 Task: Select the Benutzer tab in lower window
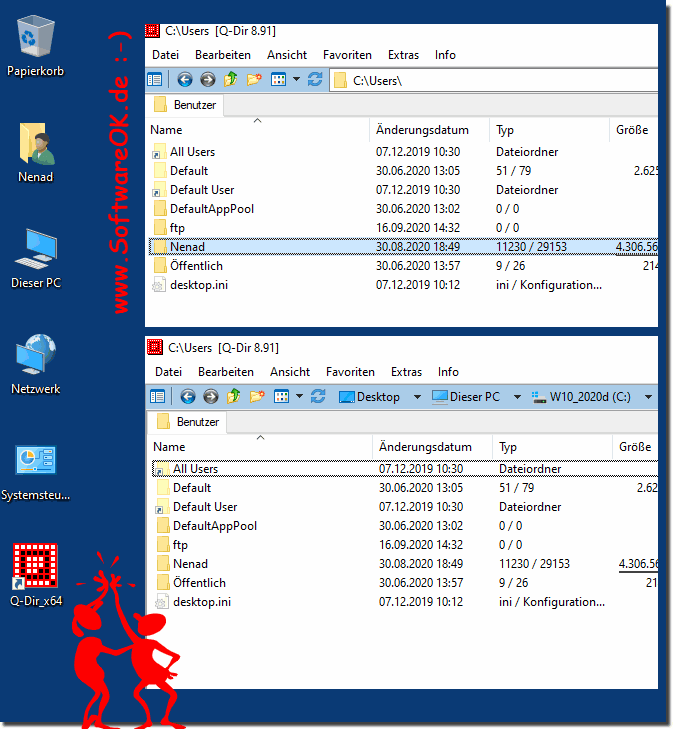click(x=188, y=422)
